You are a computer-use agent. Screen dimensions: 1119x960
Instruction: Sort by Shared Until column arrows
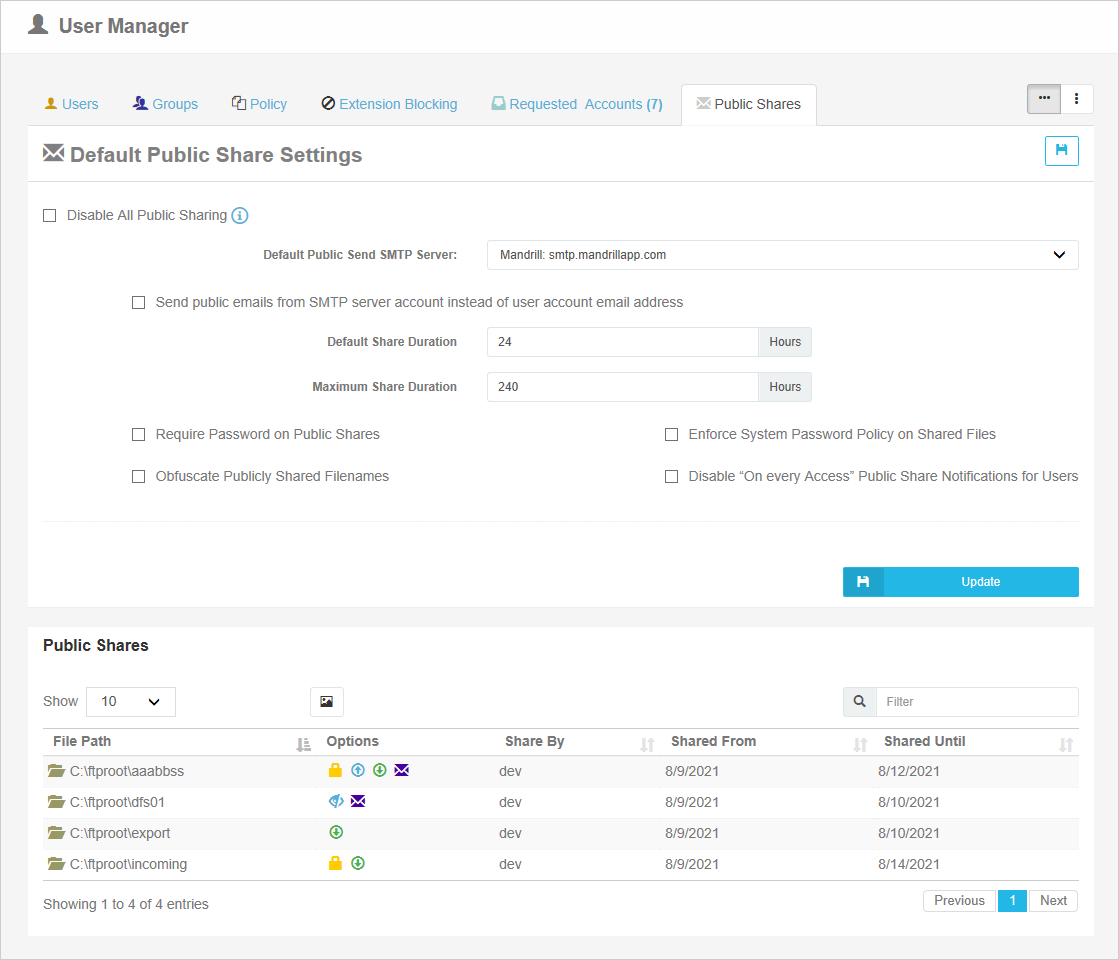pyautogui.click(x=1065, y=744)
